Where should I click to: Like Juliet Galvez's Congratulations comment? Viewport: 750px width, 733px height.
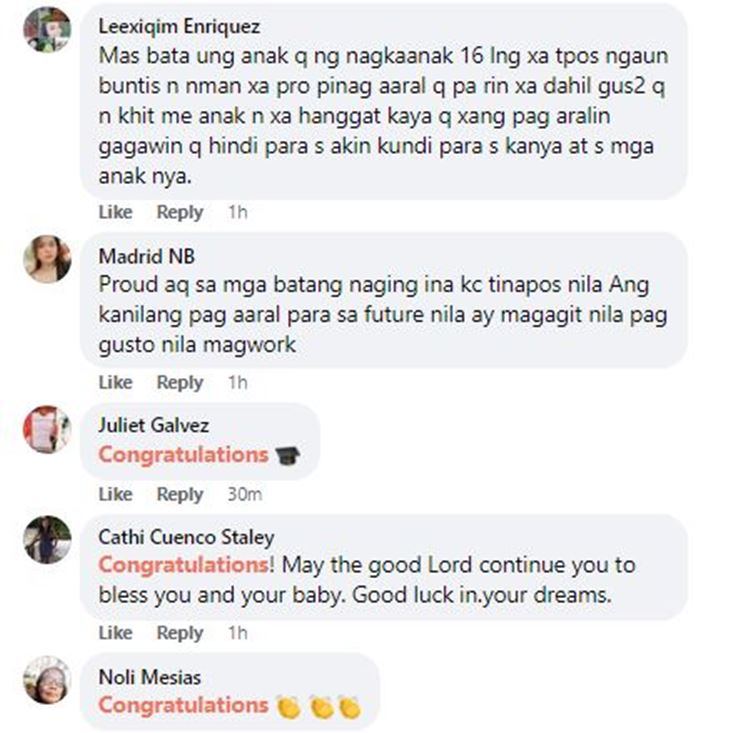(115, 494)
